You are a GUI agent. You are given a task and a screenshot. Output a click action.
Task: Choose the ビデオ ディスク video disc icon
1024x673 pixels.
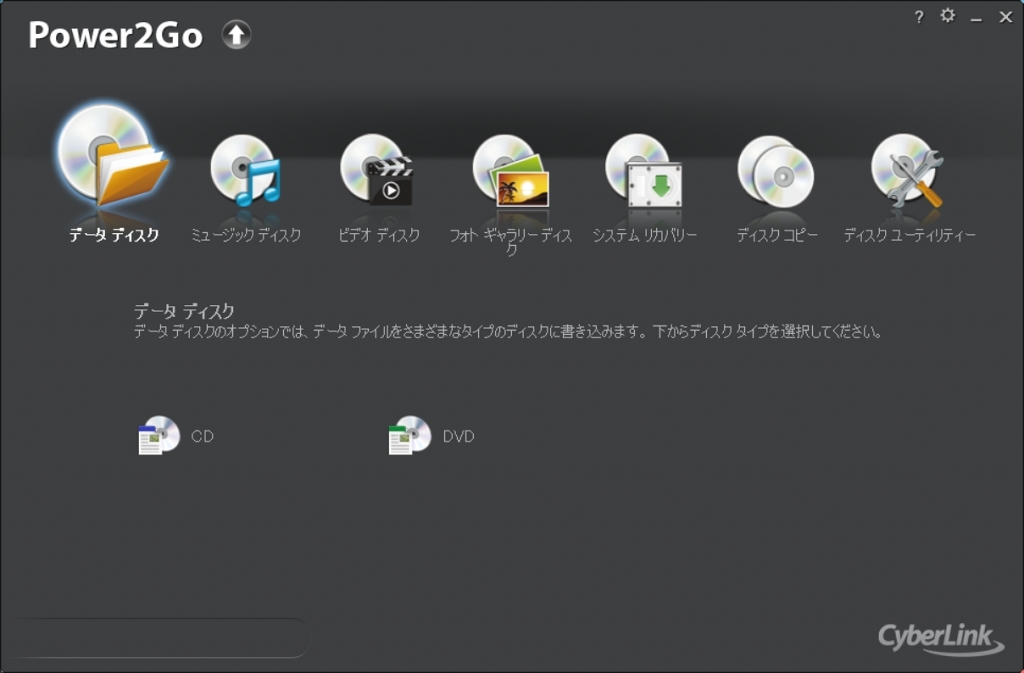coord(377,170)
